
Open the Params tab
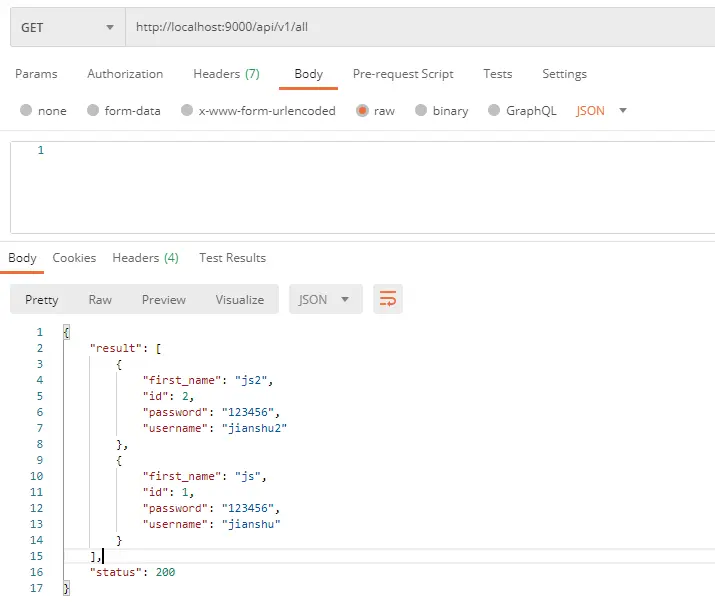click(36, 74)
